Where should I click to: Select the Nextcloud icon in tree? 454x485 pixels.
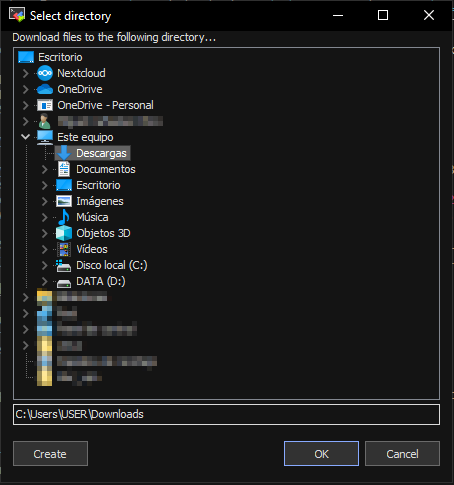coord(45,73)
